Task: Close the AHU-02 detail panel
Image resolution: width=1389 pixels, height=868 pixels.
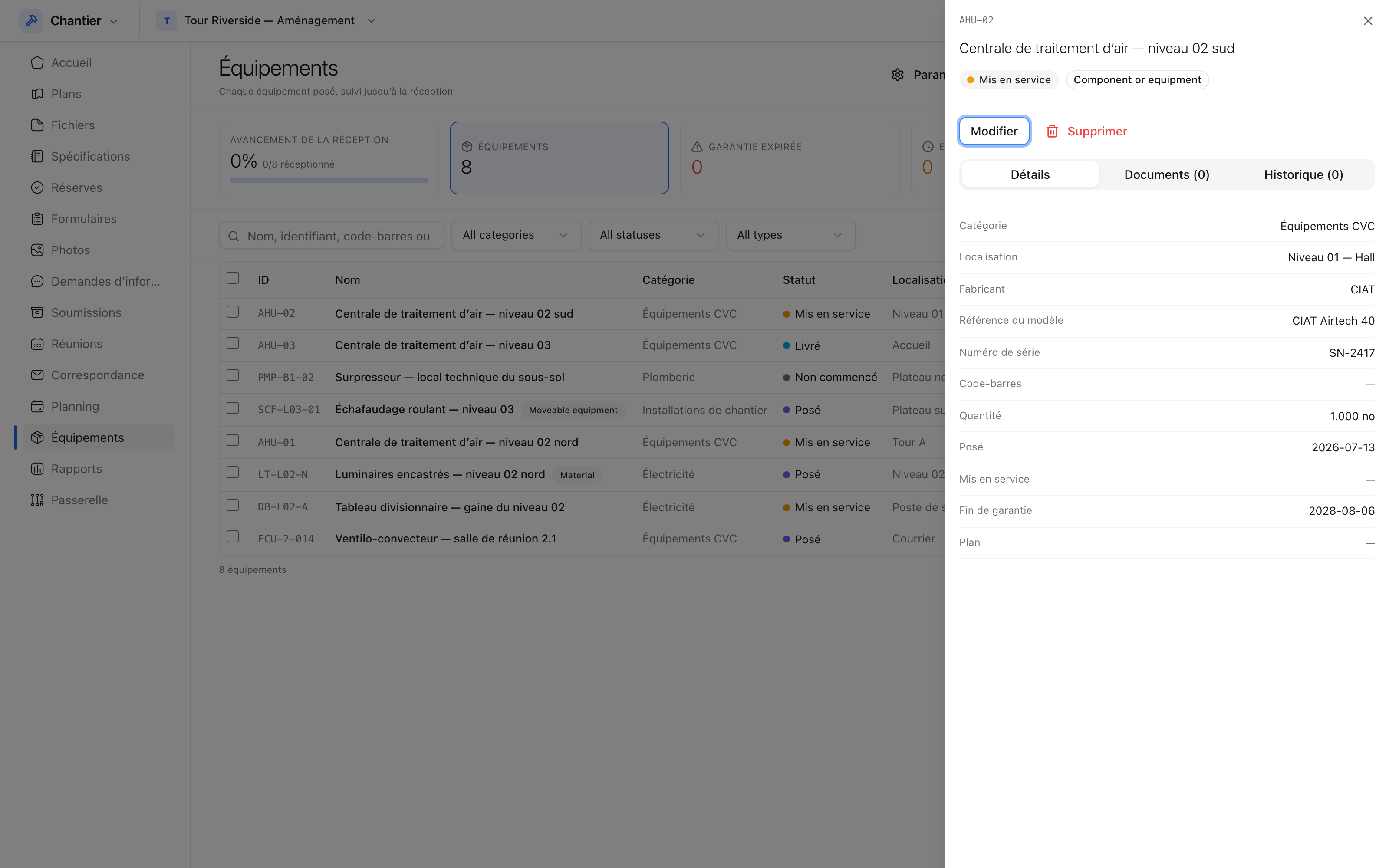Action: (1368, 21)
